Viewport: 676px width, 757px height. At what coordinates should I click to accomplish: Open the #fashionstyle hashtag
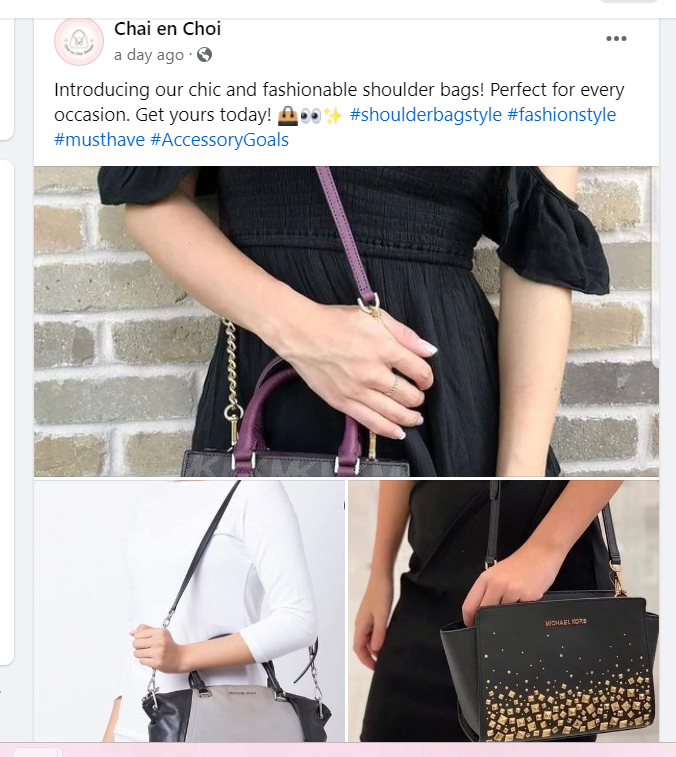562,115
